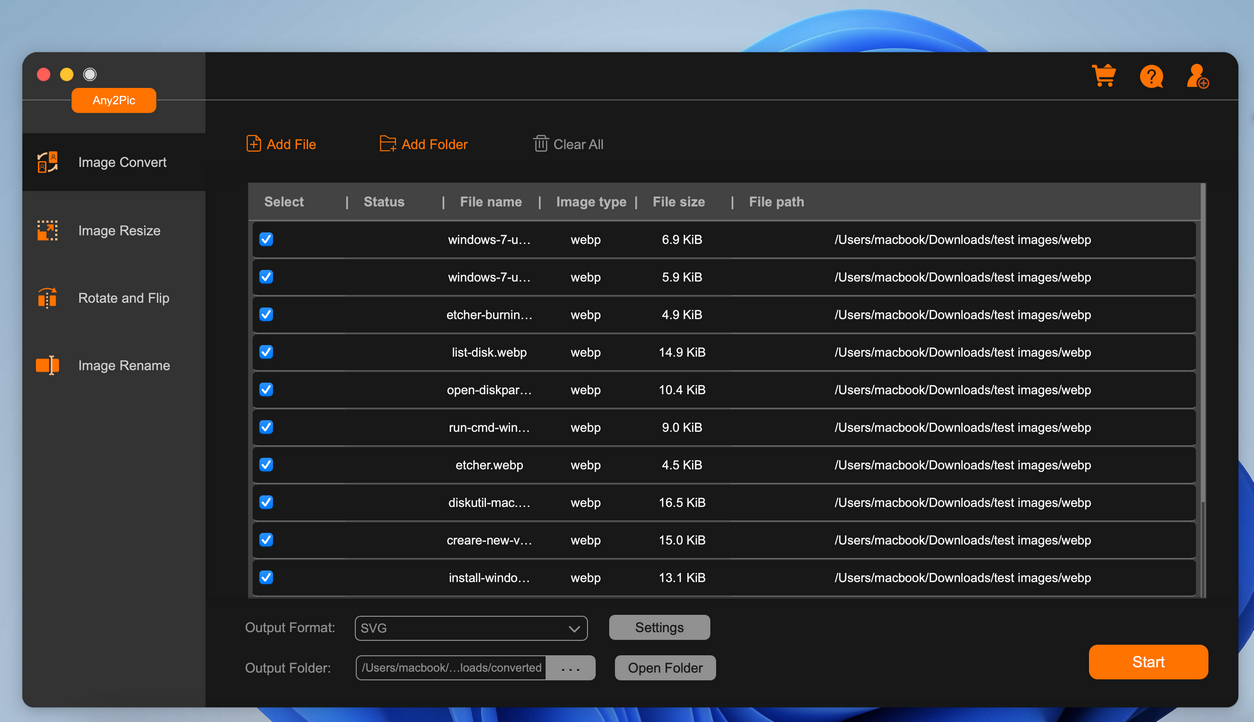Click the Any2Pic app badge

pyautogui.click(x=114, y=100)
